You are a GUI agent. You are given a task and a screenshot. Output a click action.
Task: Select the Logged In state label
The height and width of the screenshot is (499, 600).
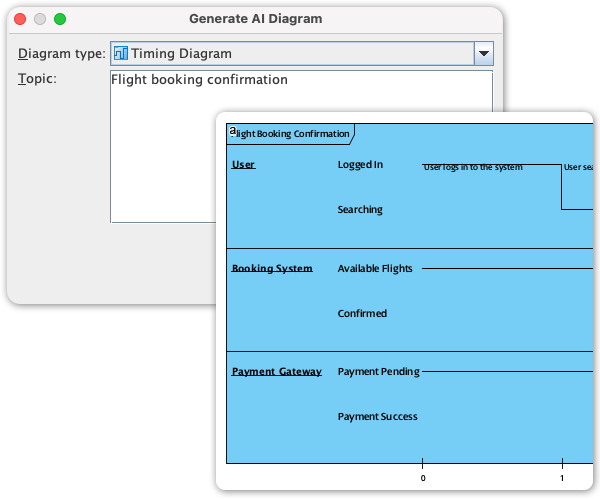coord(360,164)
